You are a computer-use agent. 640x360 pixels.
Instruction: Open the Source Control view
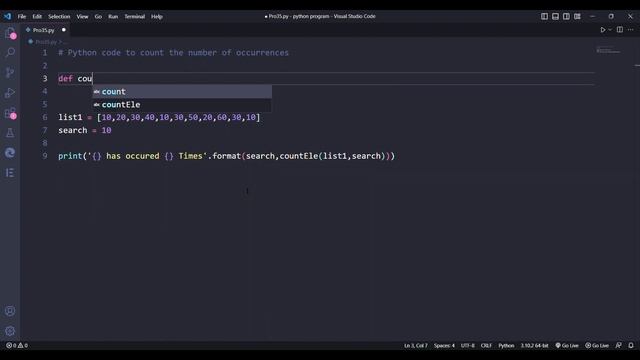pyautogui.click(x=10, y=73)
